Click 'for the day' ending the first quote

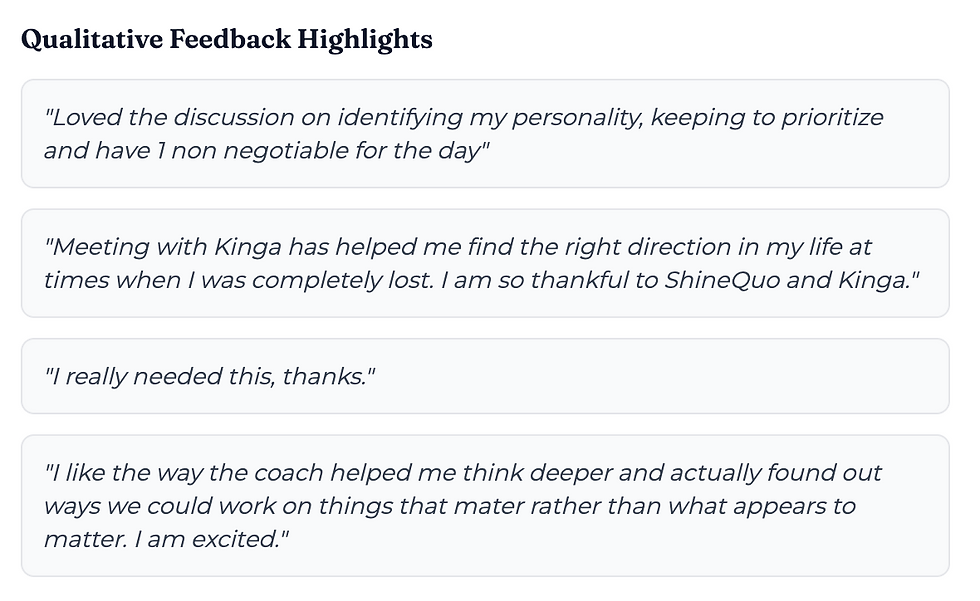[427, 151]
